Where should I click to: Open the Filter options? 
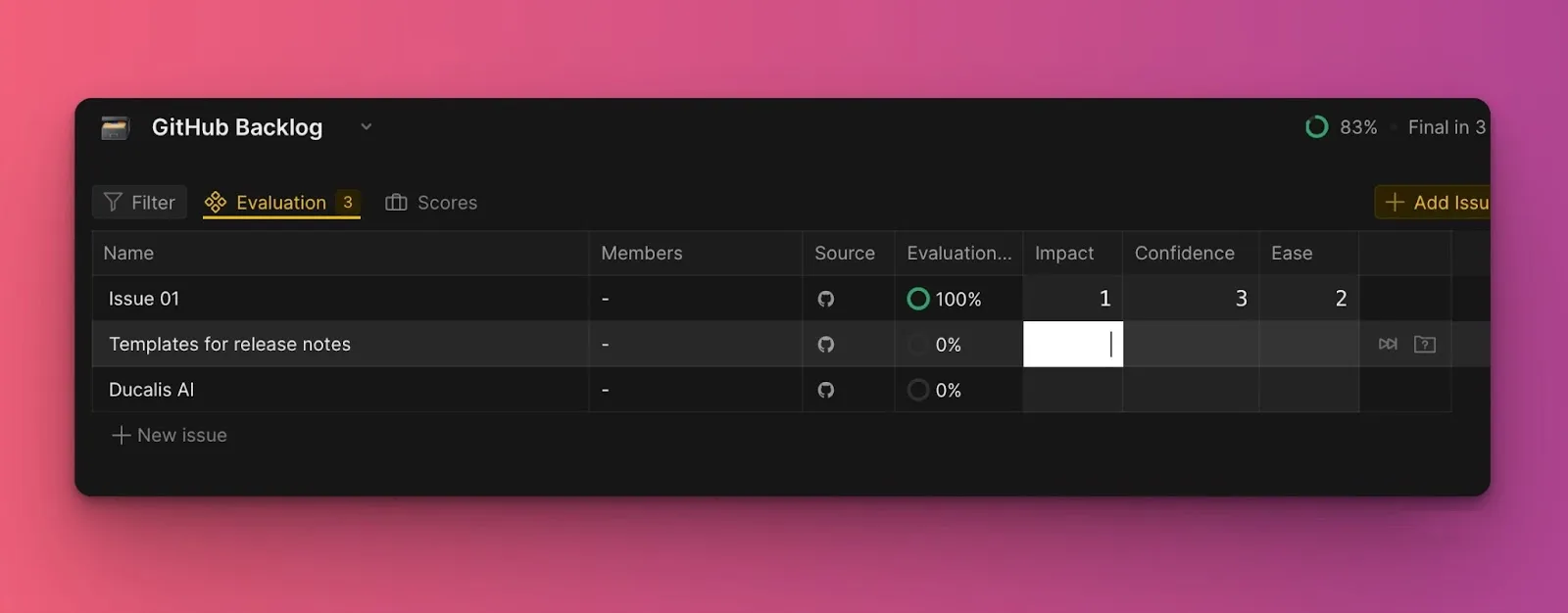[139, 203]
